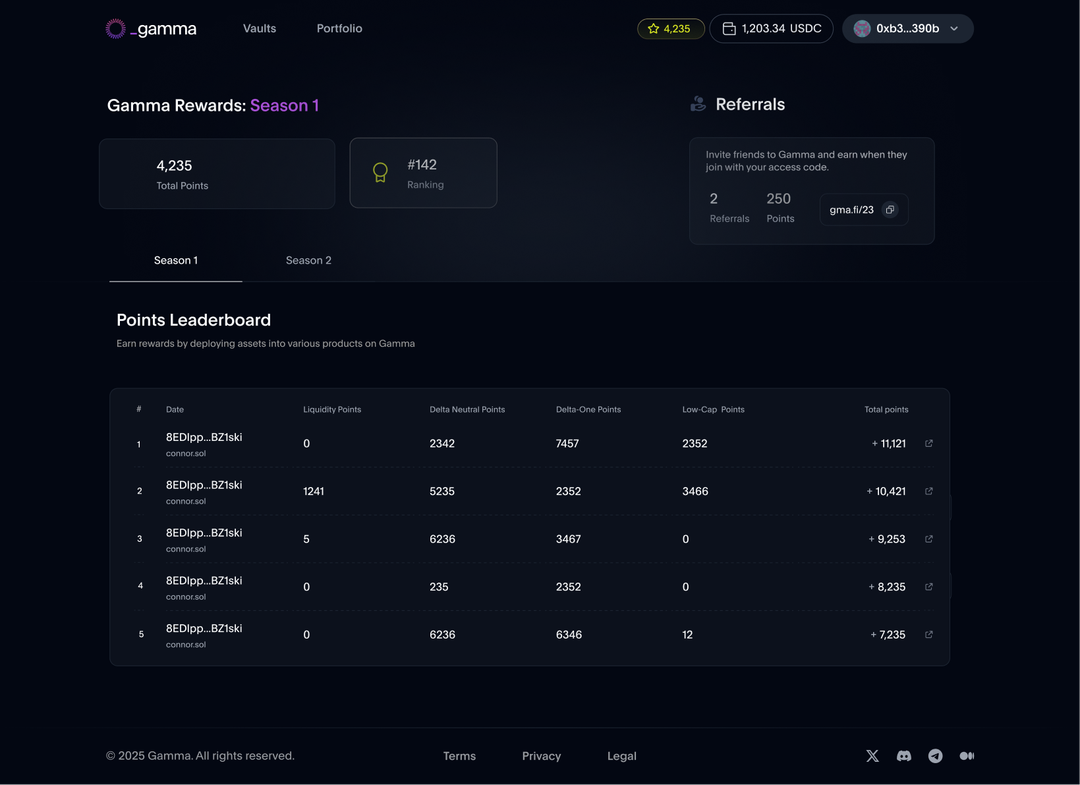Screen dimensions: 1080x785
Task: Click the Date column header
Action: point(175,409)
